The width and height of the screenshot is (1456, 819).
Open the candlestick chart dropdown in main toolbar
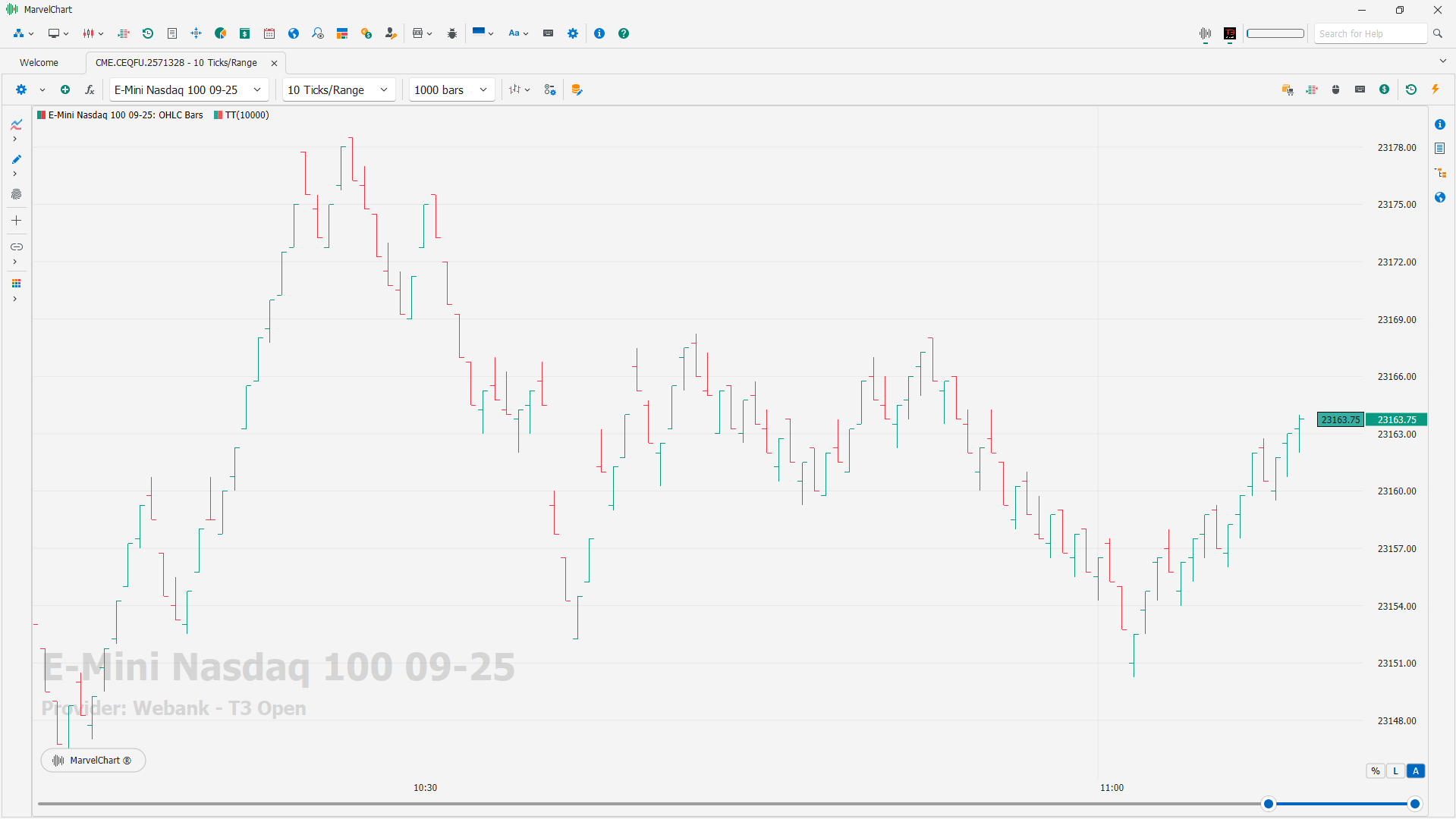pos(93,33)
